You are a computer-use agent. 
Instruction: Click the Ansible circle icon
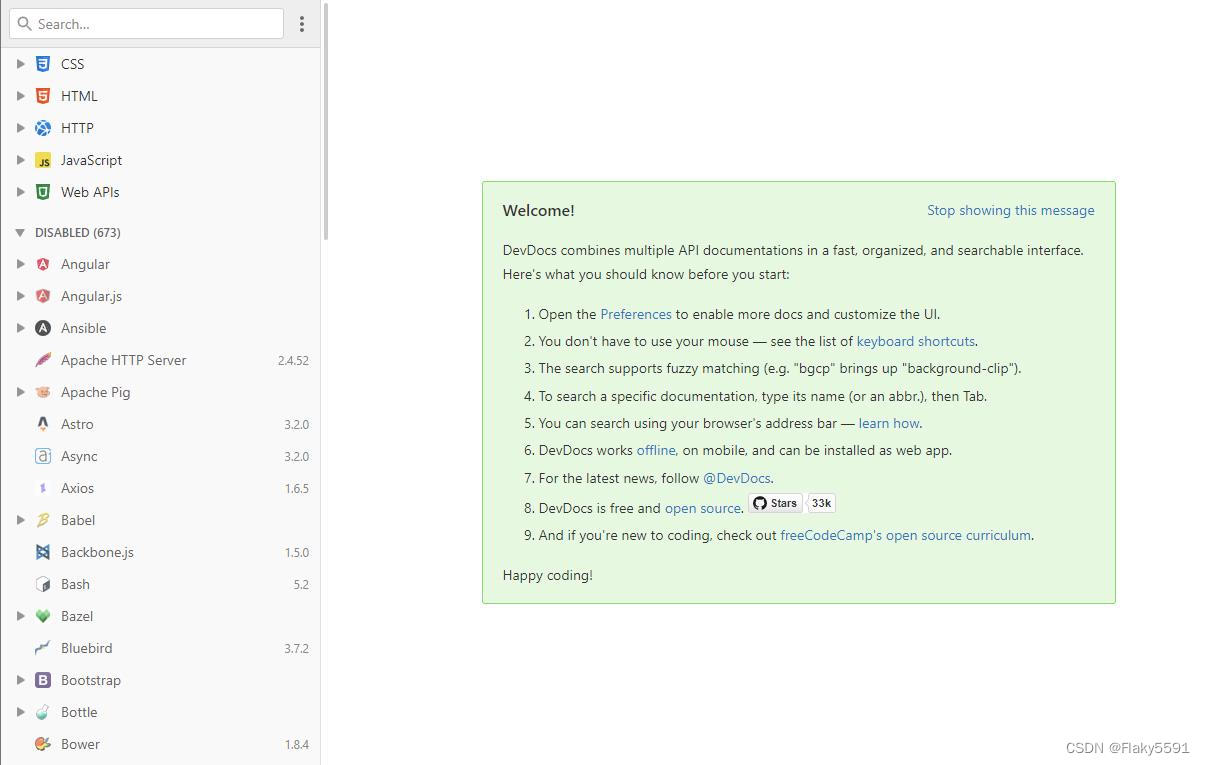(x=43, y=328)
